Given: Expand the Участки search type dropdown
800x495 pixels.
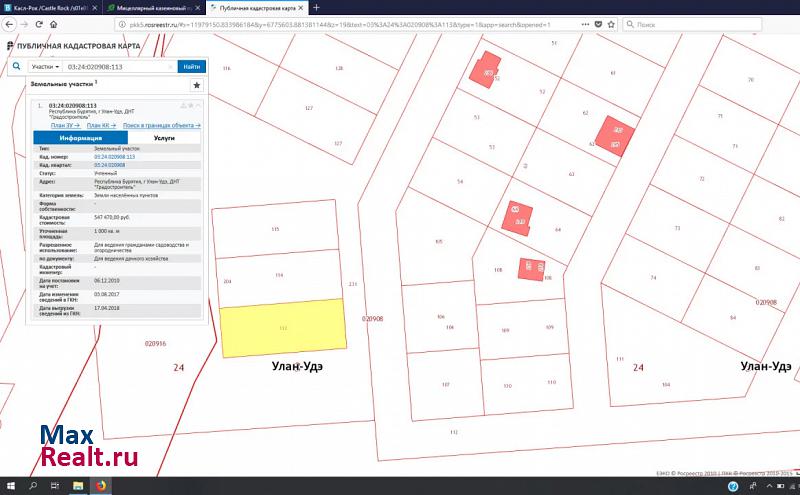Looking at the screenshot, I should [x=45, y=67].
